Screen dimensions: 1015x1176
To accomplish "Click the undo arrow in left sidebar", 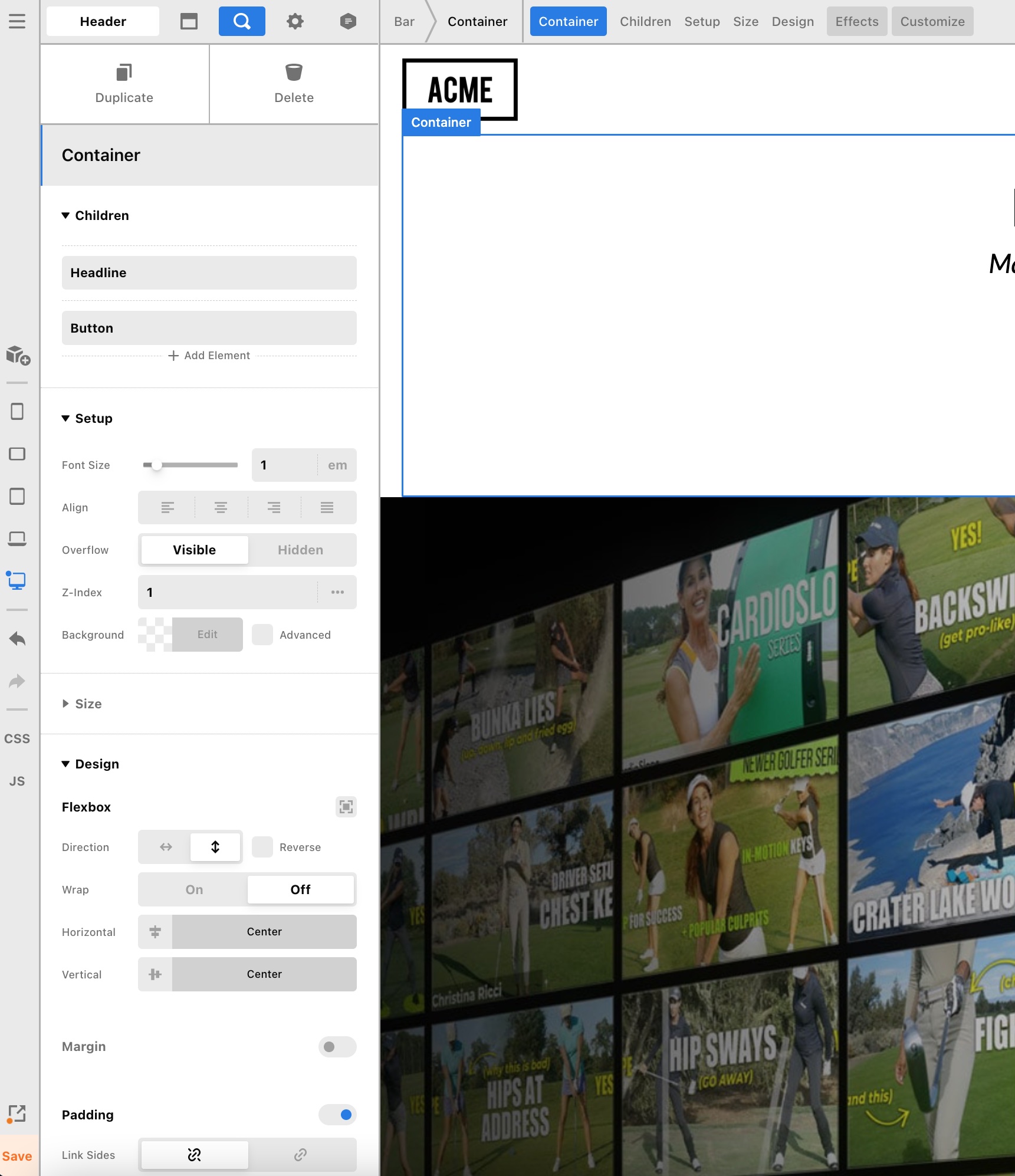I will [x=17, y=639].
